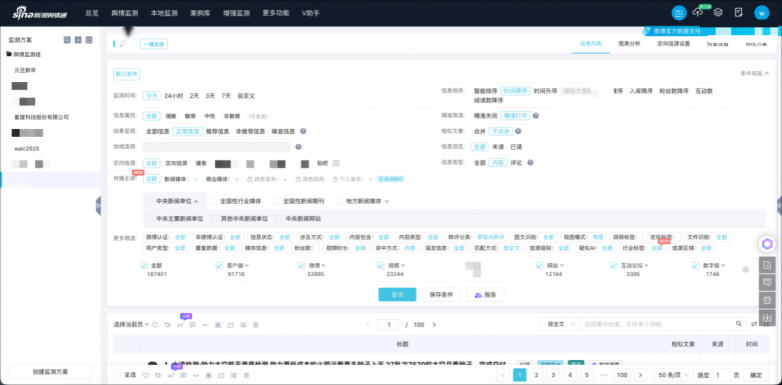782x385 pixels.
Task: Check the 中央主要新闻单位 checkbox
Action: click(150, 218)
